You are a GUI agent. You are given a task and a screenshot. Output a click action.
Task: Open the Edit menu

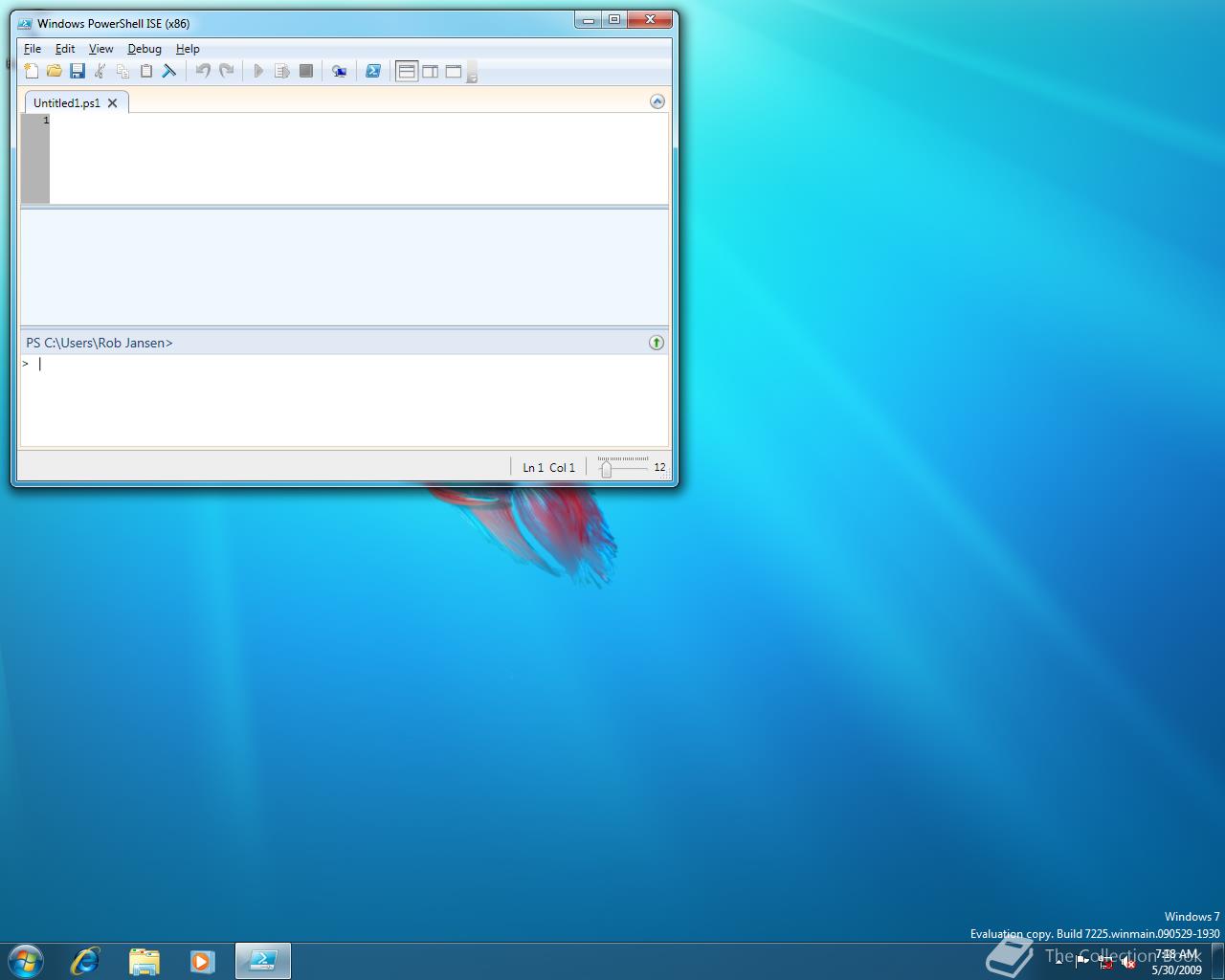[65, 49]
